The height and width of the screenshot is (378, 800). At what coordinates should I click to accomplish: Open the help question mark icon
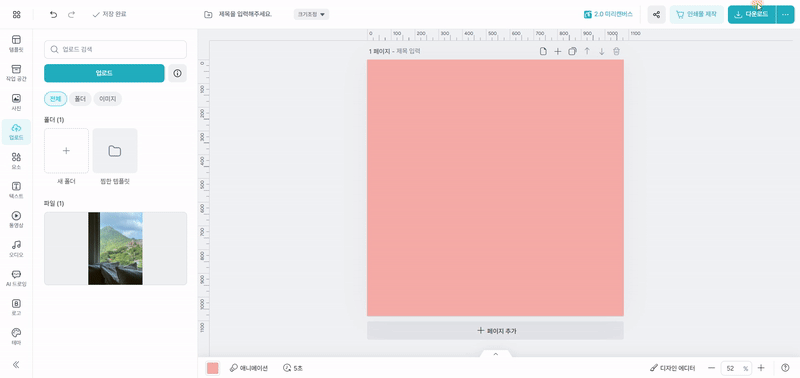pos(785,368)
